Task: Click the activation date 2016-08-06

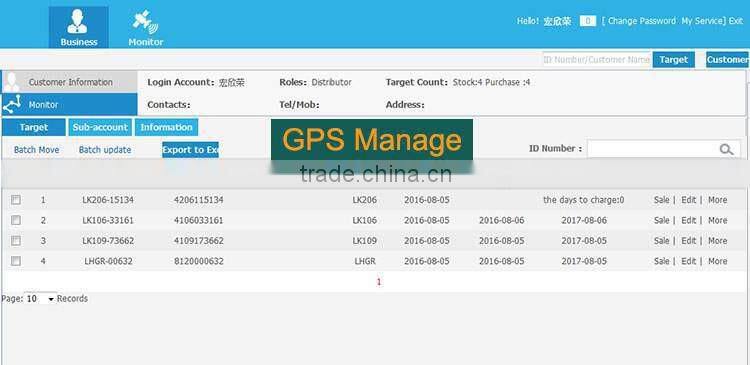Action: click(x=501, y=221)
